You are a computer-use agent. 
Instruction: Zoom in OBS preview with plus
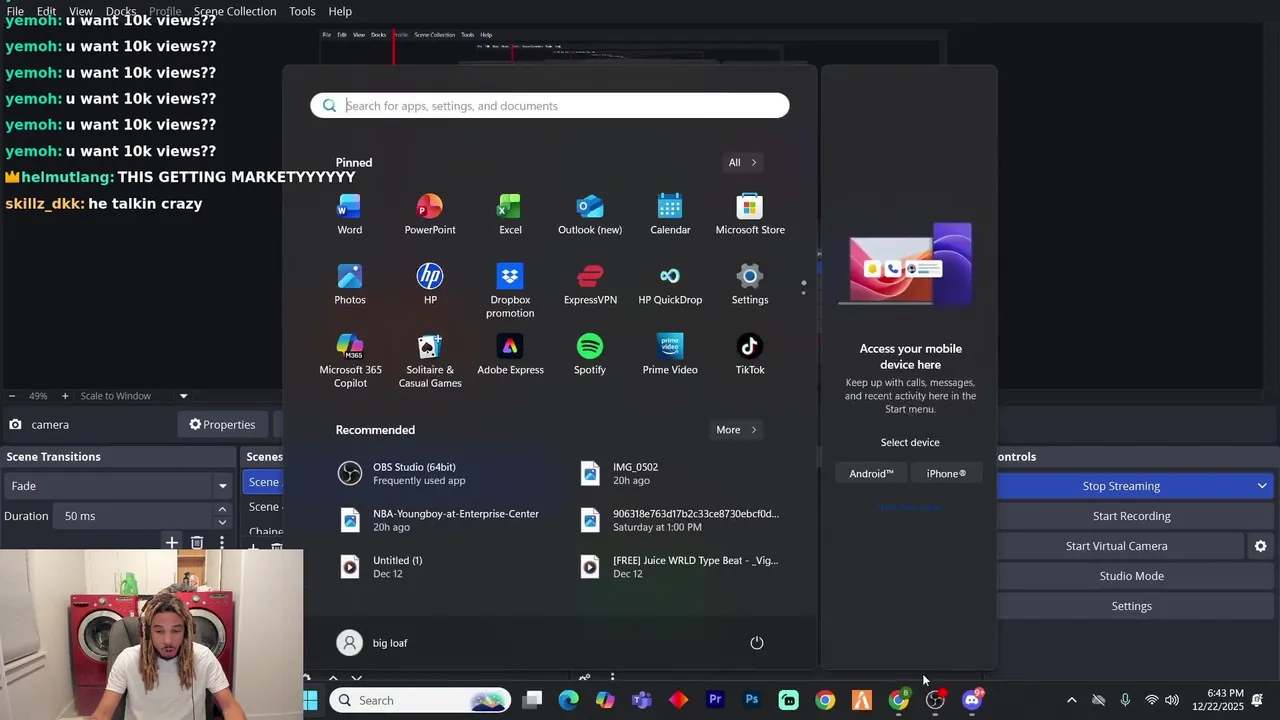click(65, 396)
